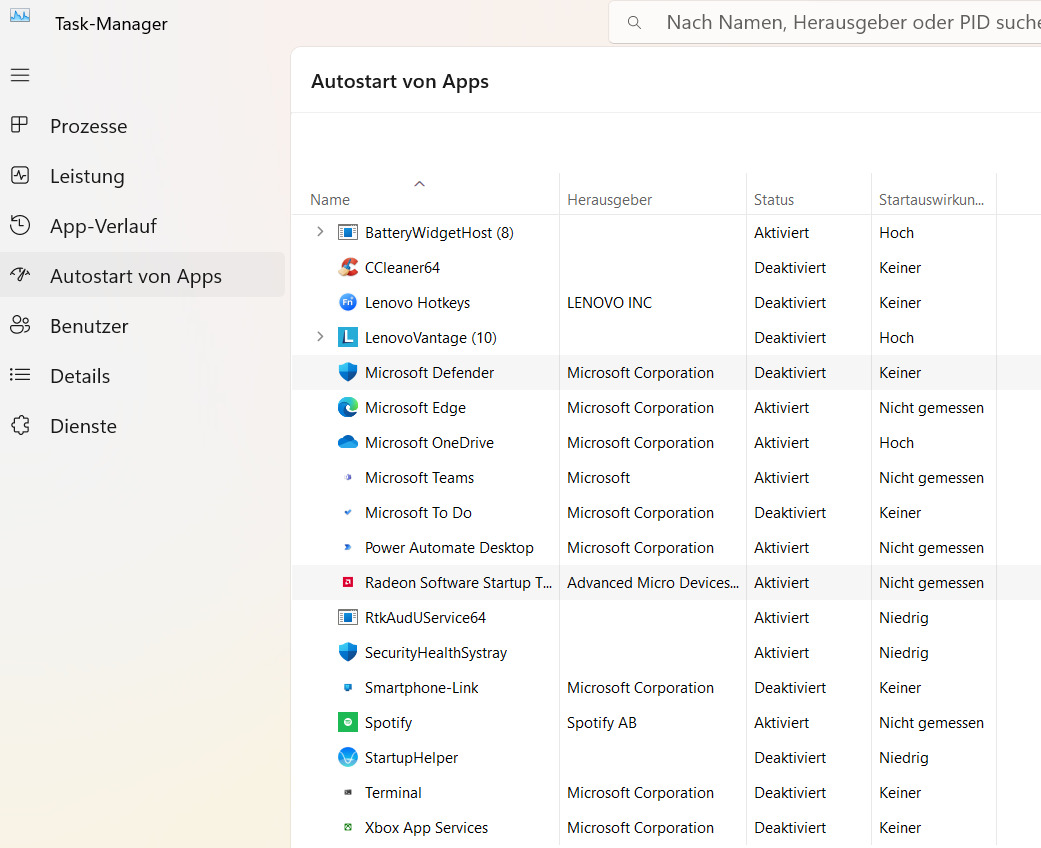Click the CCleaner64 app icon
This screenshot has width=1041, height=848.
click(348, 267)
